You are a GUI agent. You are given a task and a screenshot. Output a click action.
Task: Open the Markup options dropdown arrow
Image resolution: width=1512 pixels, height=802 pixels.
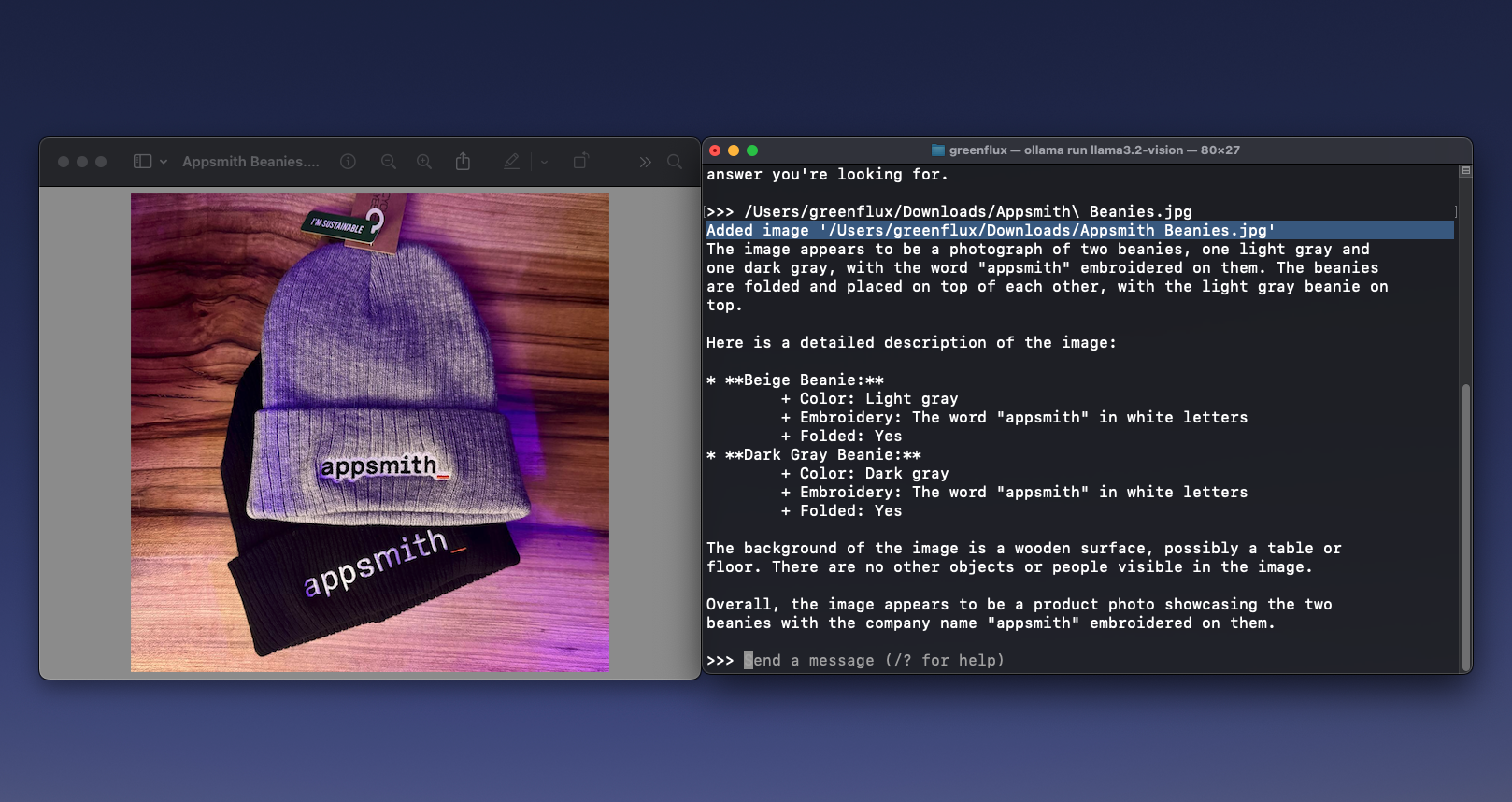(x=545, y=162)
